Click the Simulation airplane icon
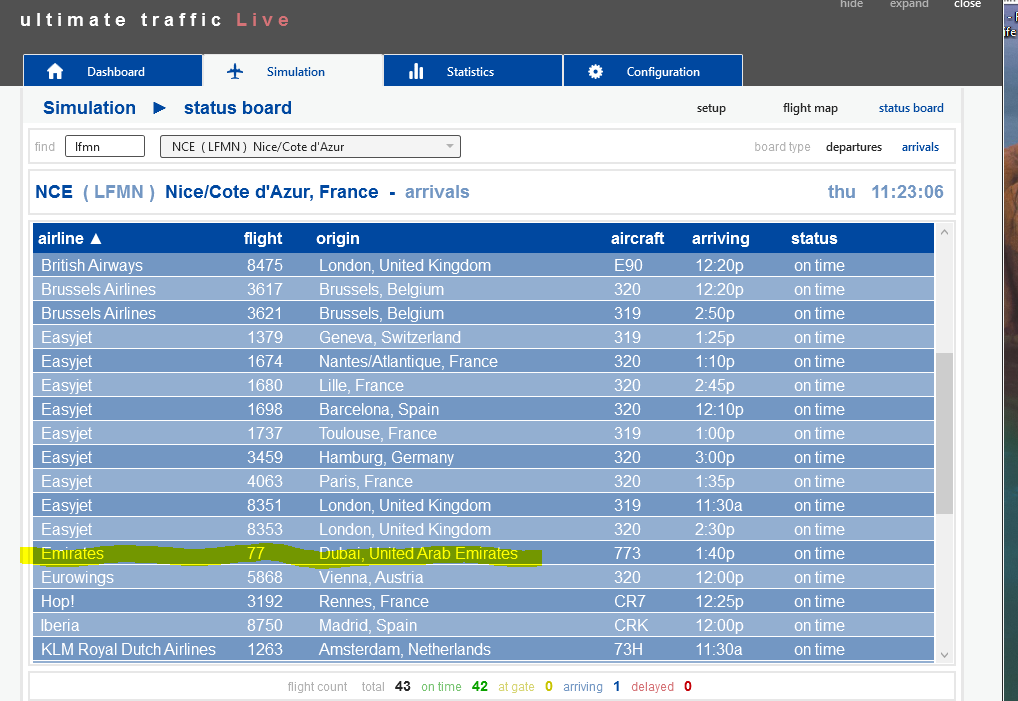1018x701 pixels. pos(235,71)
